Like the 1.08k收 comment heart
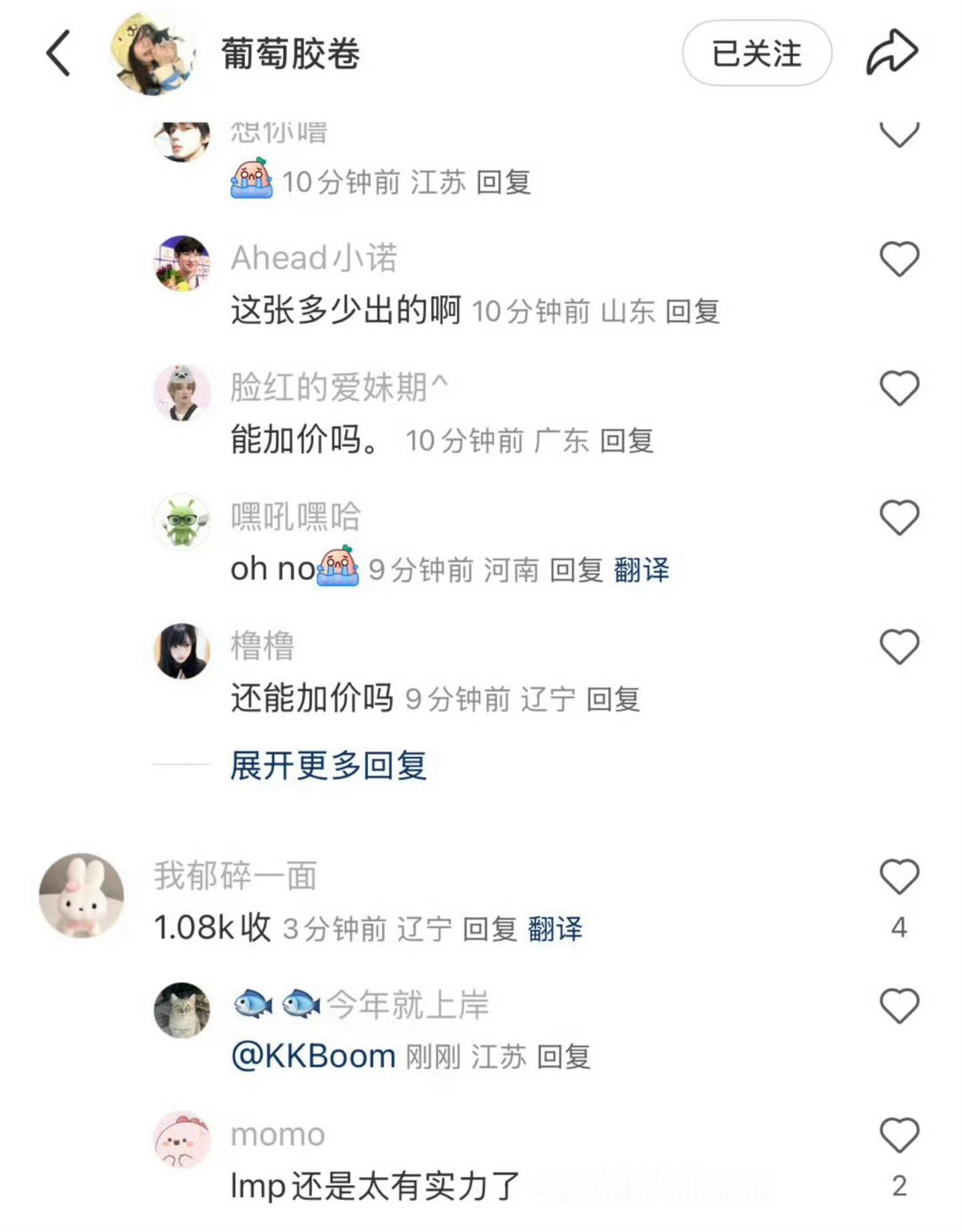962x1232 pixels. [899, 876]
